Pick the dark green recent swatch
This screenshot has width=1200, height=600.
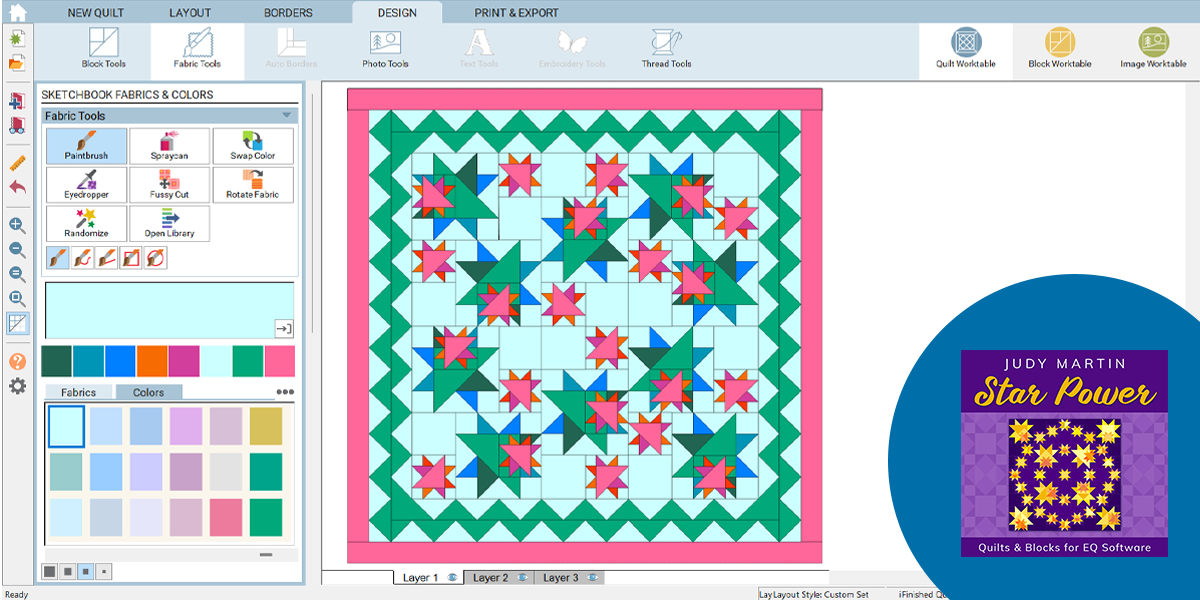click(56, 361)
